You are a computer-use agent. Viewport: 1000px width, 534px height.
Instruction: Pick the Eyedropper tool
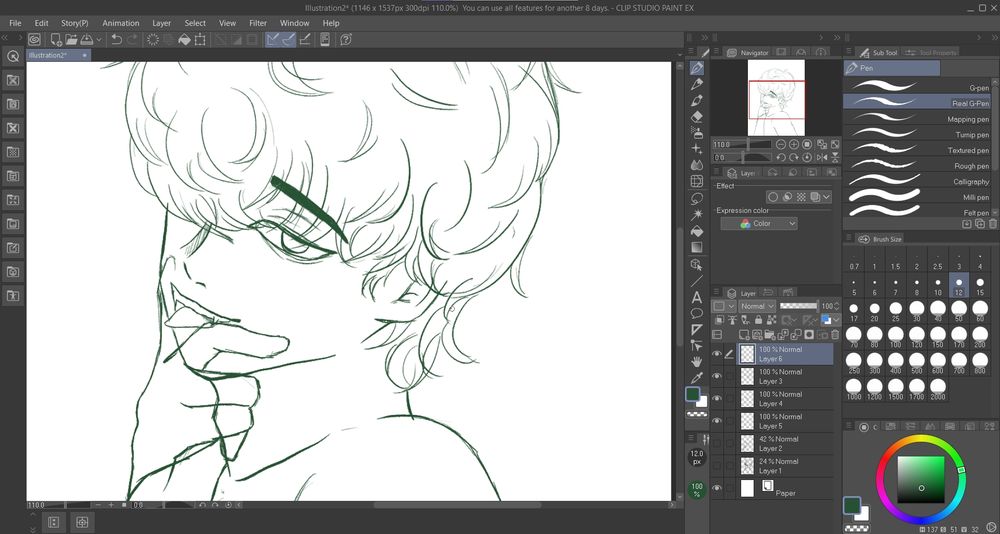[697, 378]
